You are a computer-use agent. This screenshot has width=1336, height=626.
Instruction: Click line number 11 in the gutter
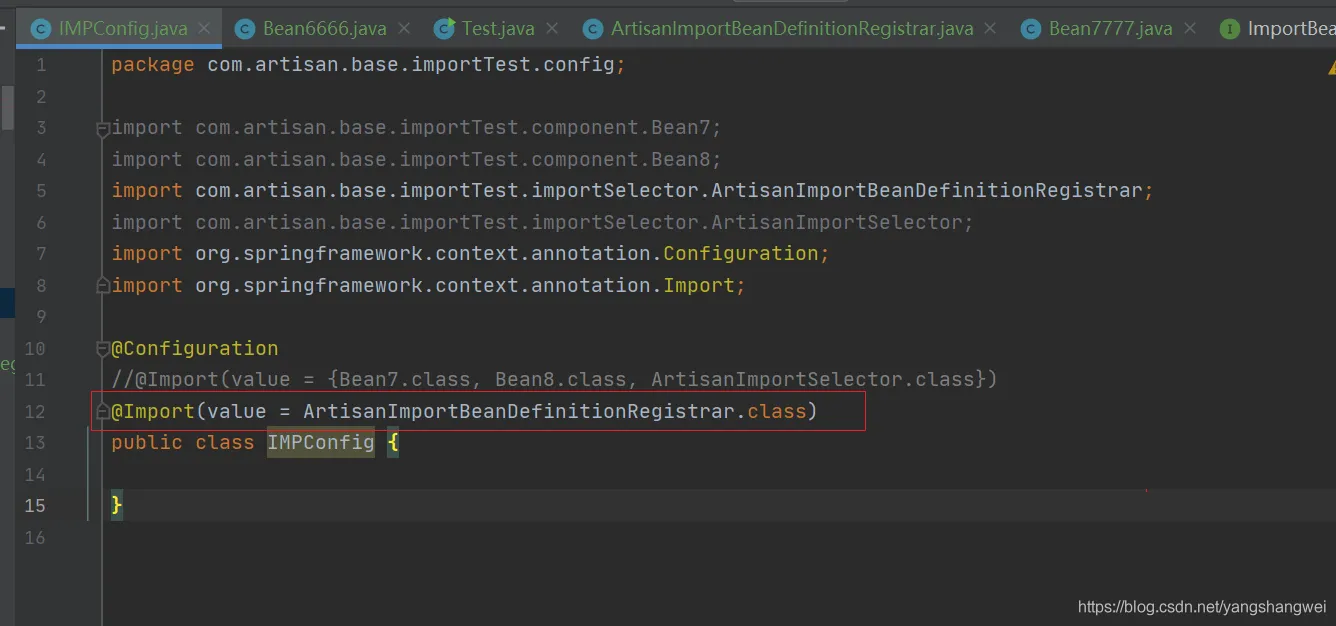click(x=35, y=380)
